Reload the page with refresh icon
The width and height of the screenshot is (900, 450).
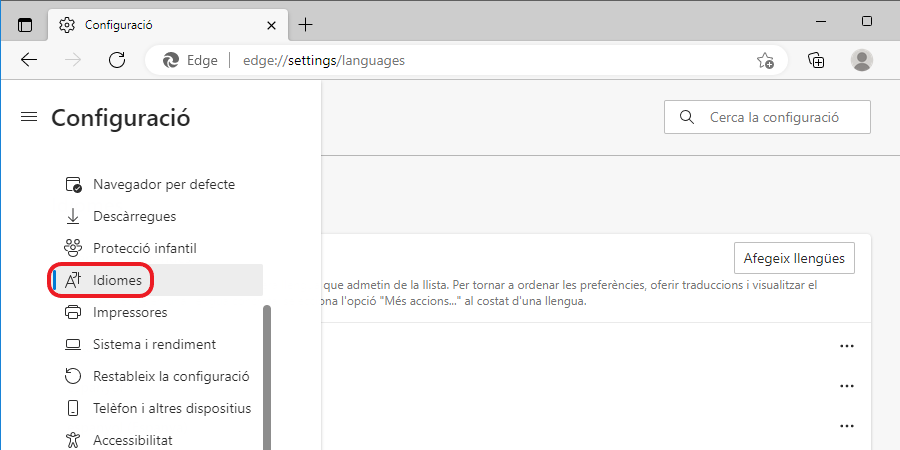coord(117,60)
